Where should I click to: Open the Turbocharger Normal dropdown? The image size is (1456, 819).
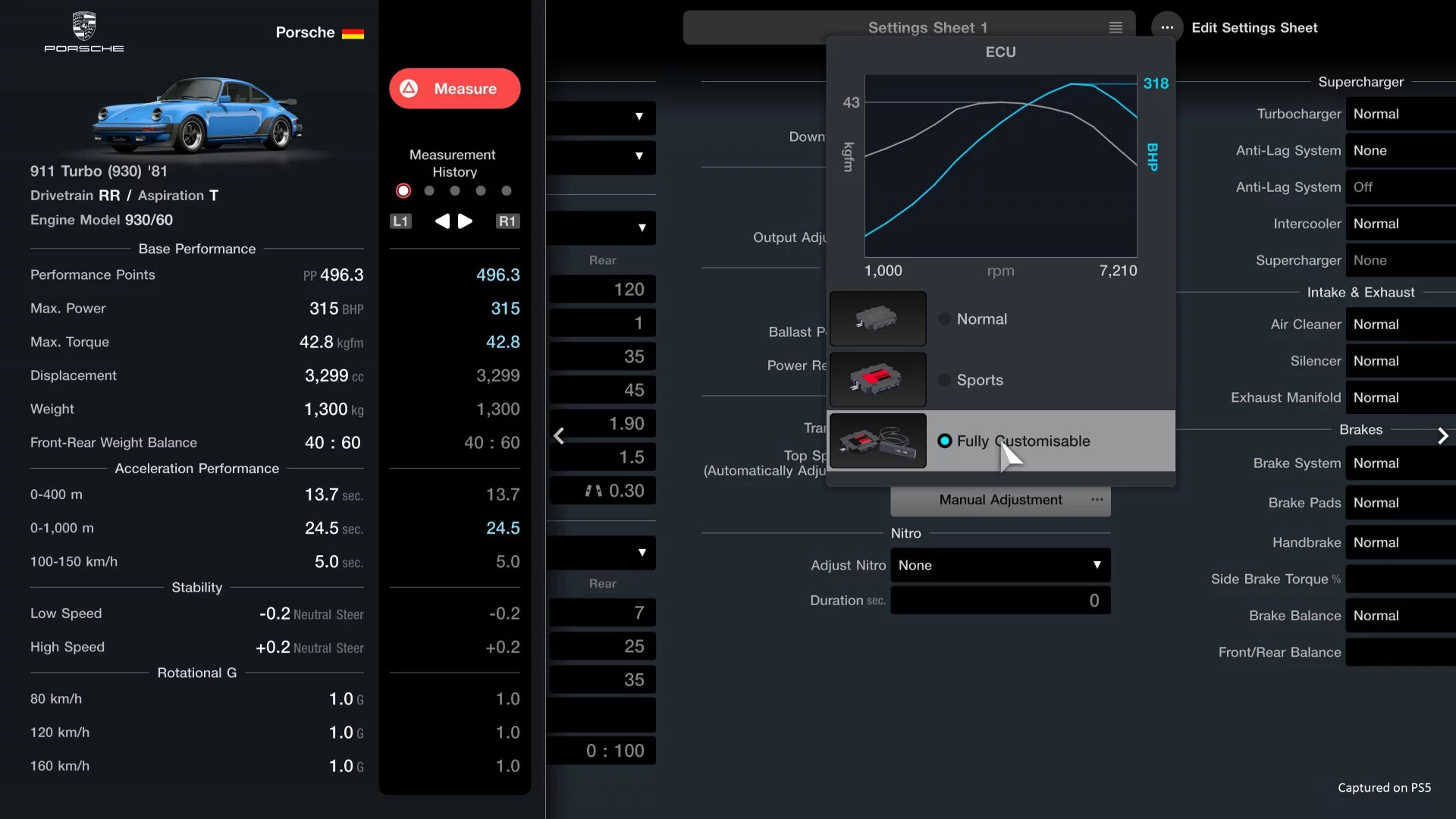(x=1401, y=114)
